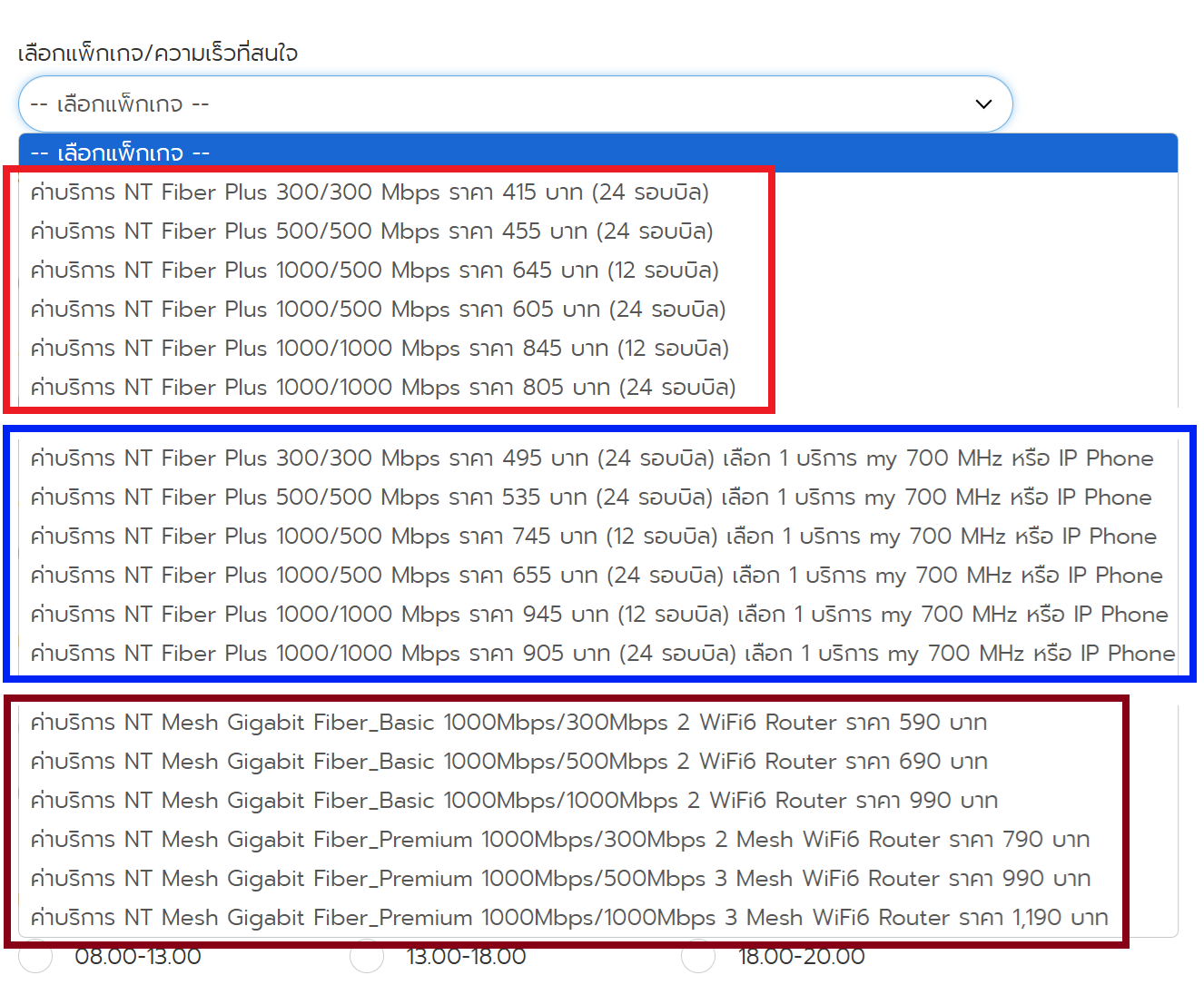Click the dropdown chevron arrow icon
1204x985 pixels.
(x=983, y=104)
